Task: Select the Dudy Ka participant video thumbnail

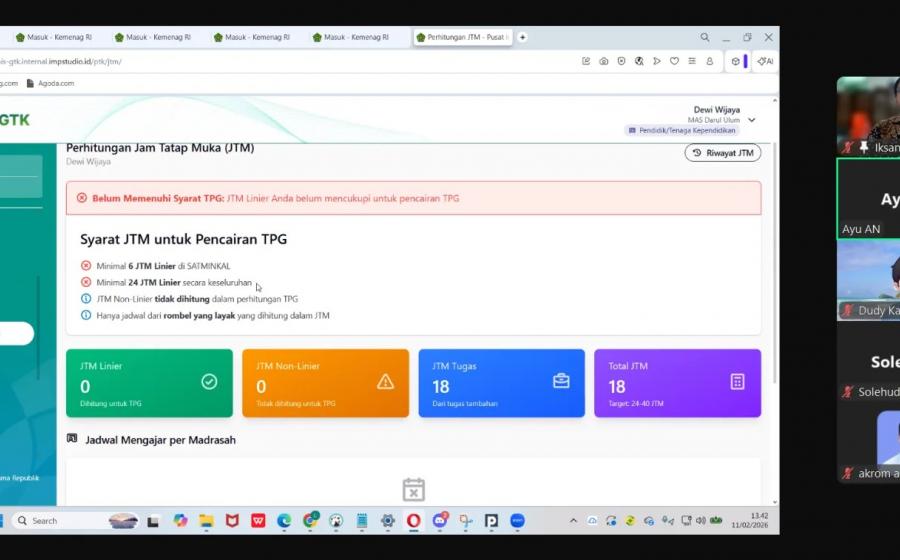Action: (x=868, y=281)
